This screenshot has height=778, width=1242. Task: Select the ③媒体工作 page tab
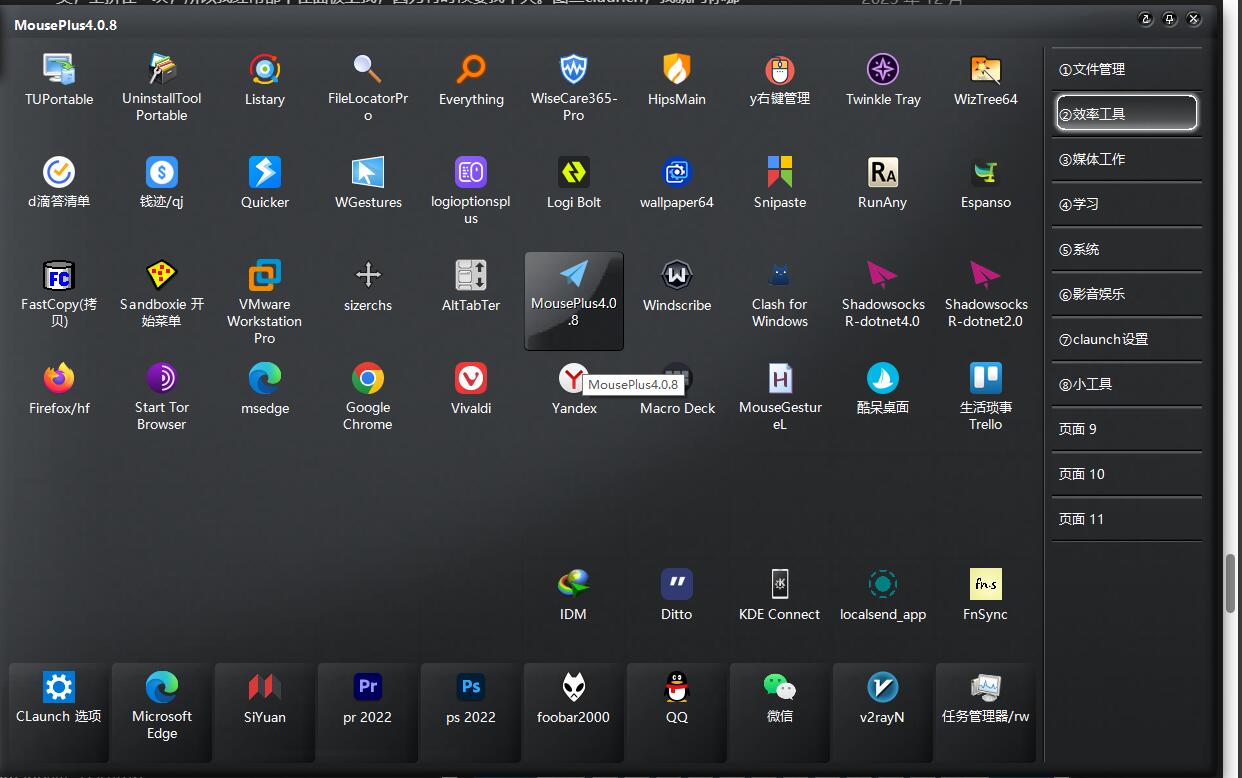click(1126, 159)
